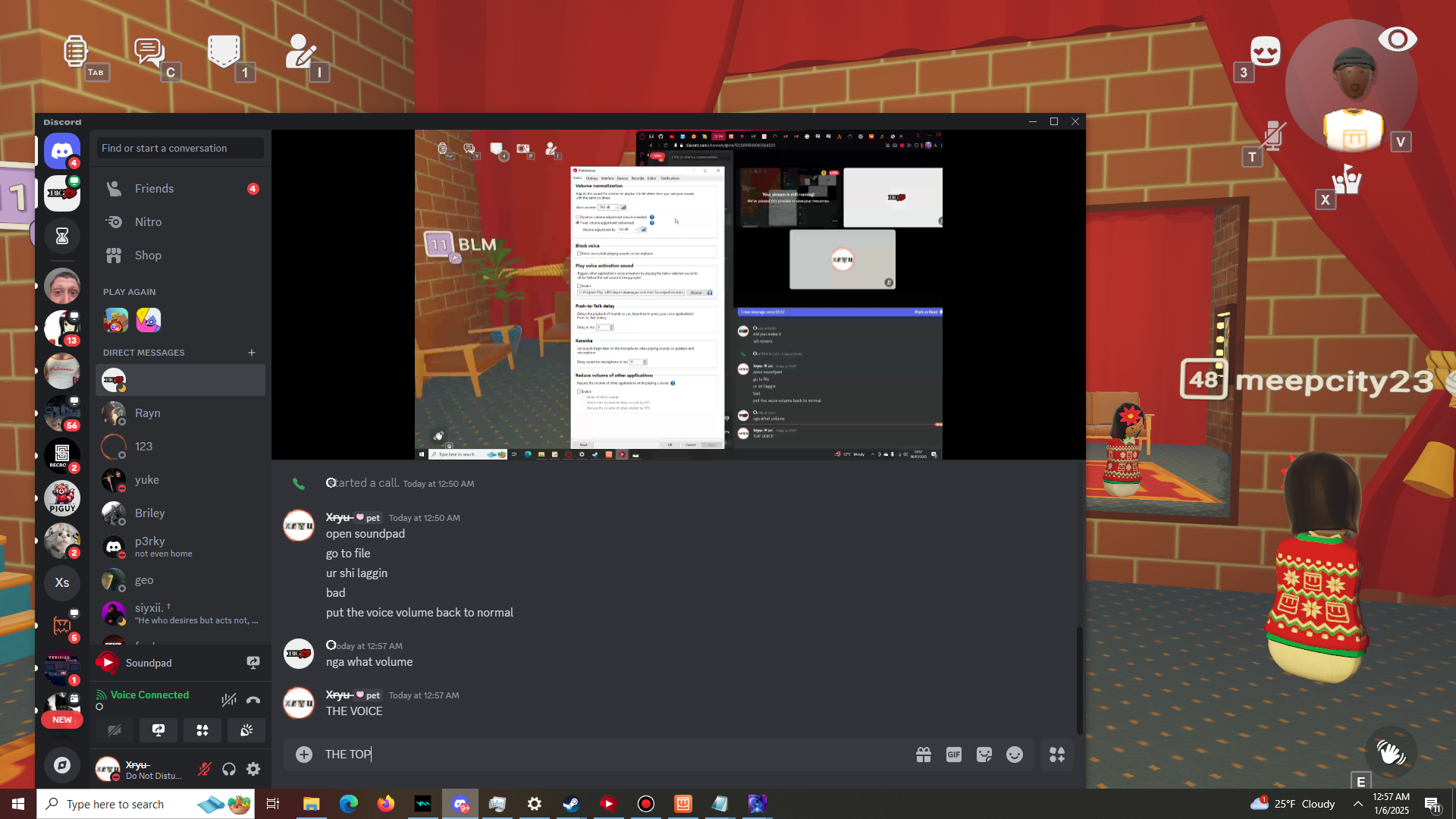Open direct message with Rayn
Image resolution: width=1456 pixels, height=819 pixels.
pos(147,413)
